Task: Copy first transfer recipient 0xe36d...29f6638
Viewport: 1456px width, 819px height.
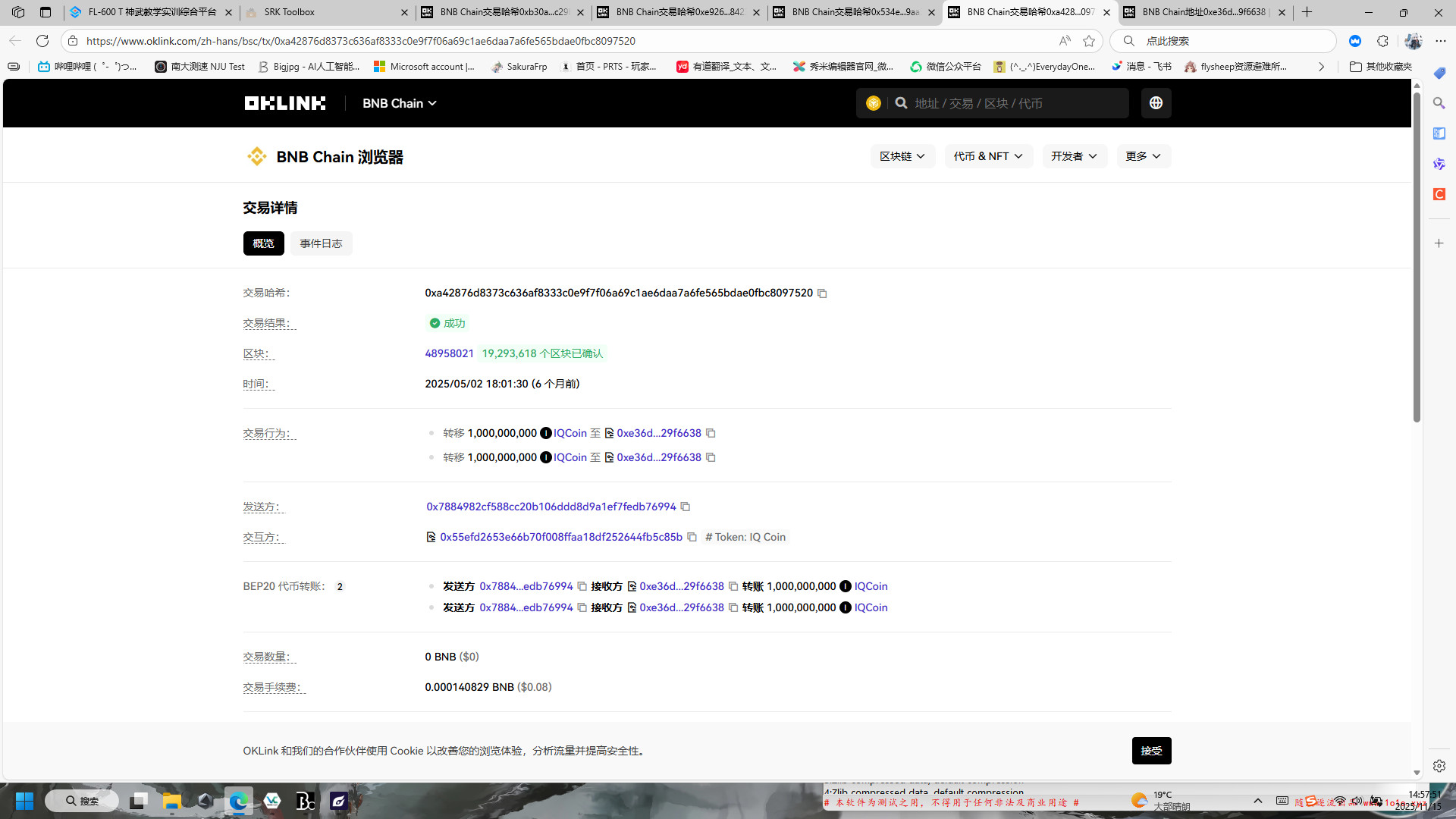Action: [x=711, y=433]
